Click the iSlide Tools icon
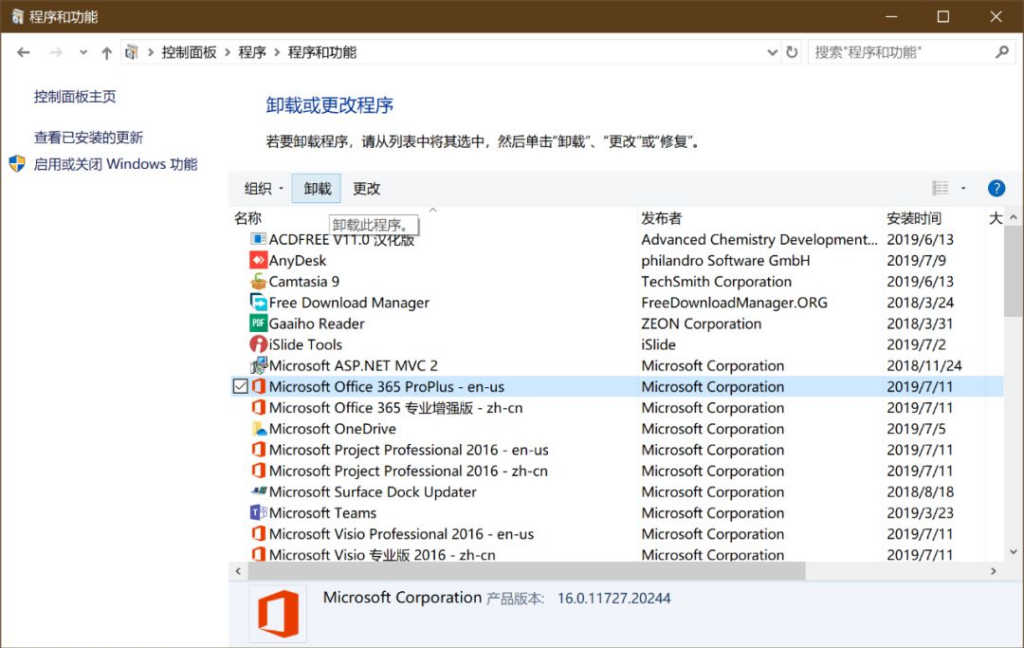Image resolution: width=1024 pixels, height=648 pixels. 259,344
